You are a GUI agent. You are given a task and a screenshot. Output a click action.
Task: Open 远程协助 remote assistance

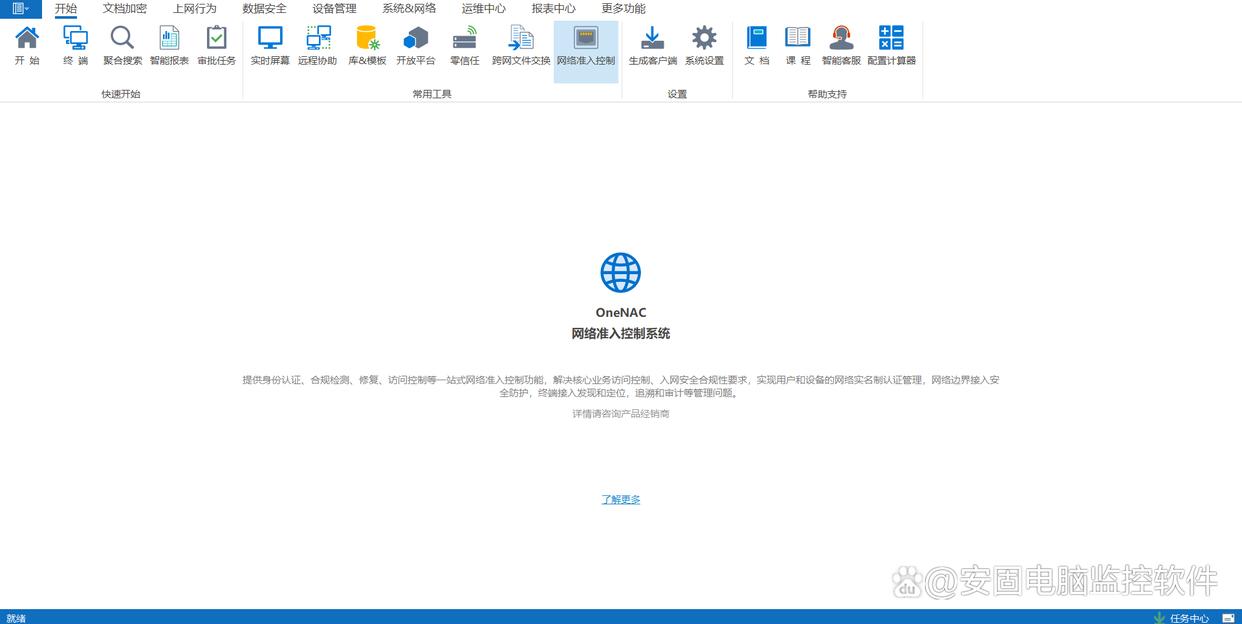pyautogui.click(x=318, y=46)
